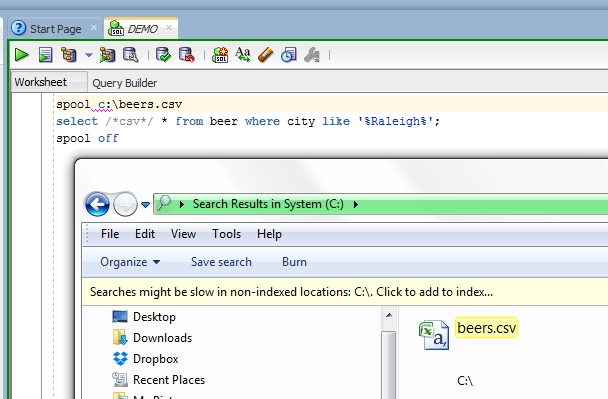The image size is (608, 399).
Task: Go back with the blue arrow button
Action: (x=97, y=204)
